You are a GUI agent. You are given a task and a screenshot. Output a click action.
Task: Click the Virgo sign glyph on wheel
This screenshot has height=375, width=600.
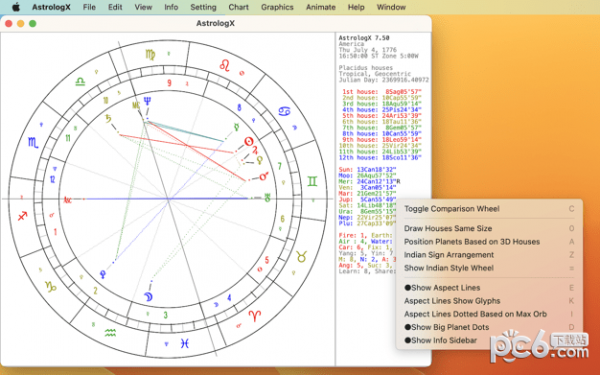click(150, 55)
